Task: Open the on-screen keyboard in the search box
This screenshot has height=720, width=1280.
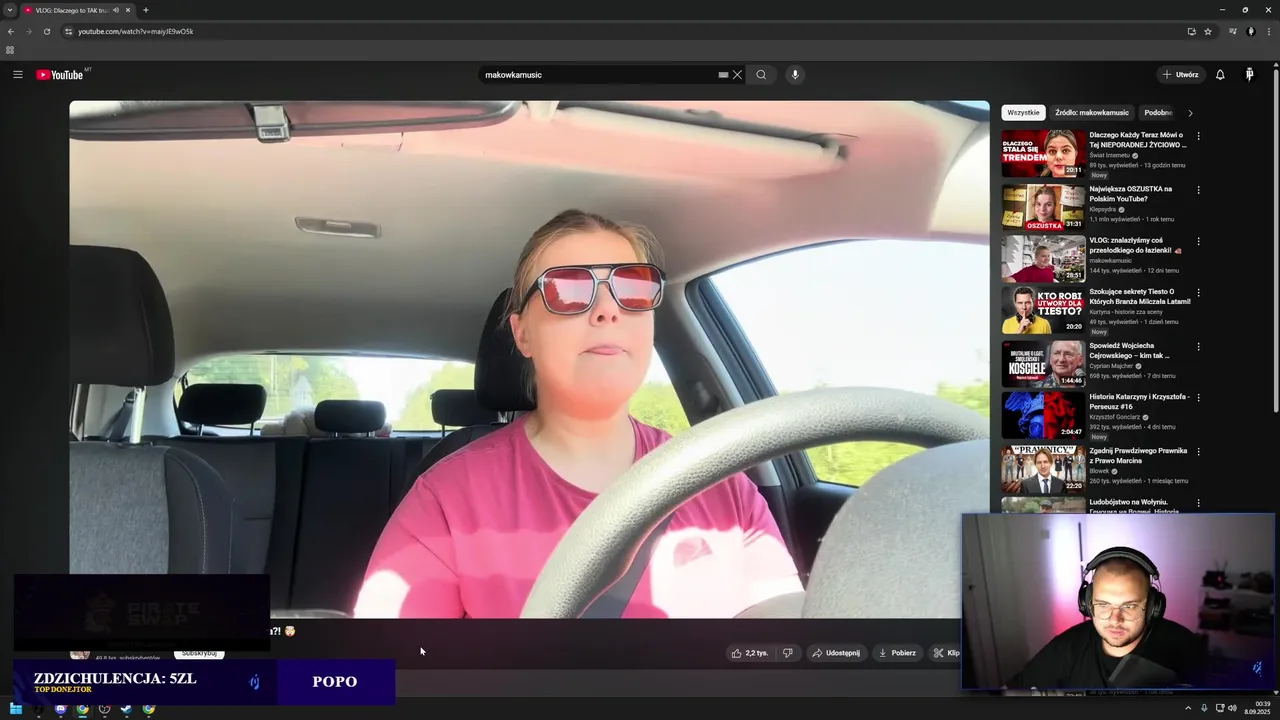Action: click(x=723, y=75)
